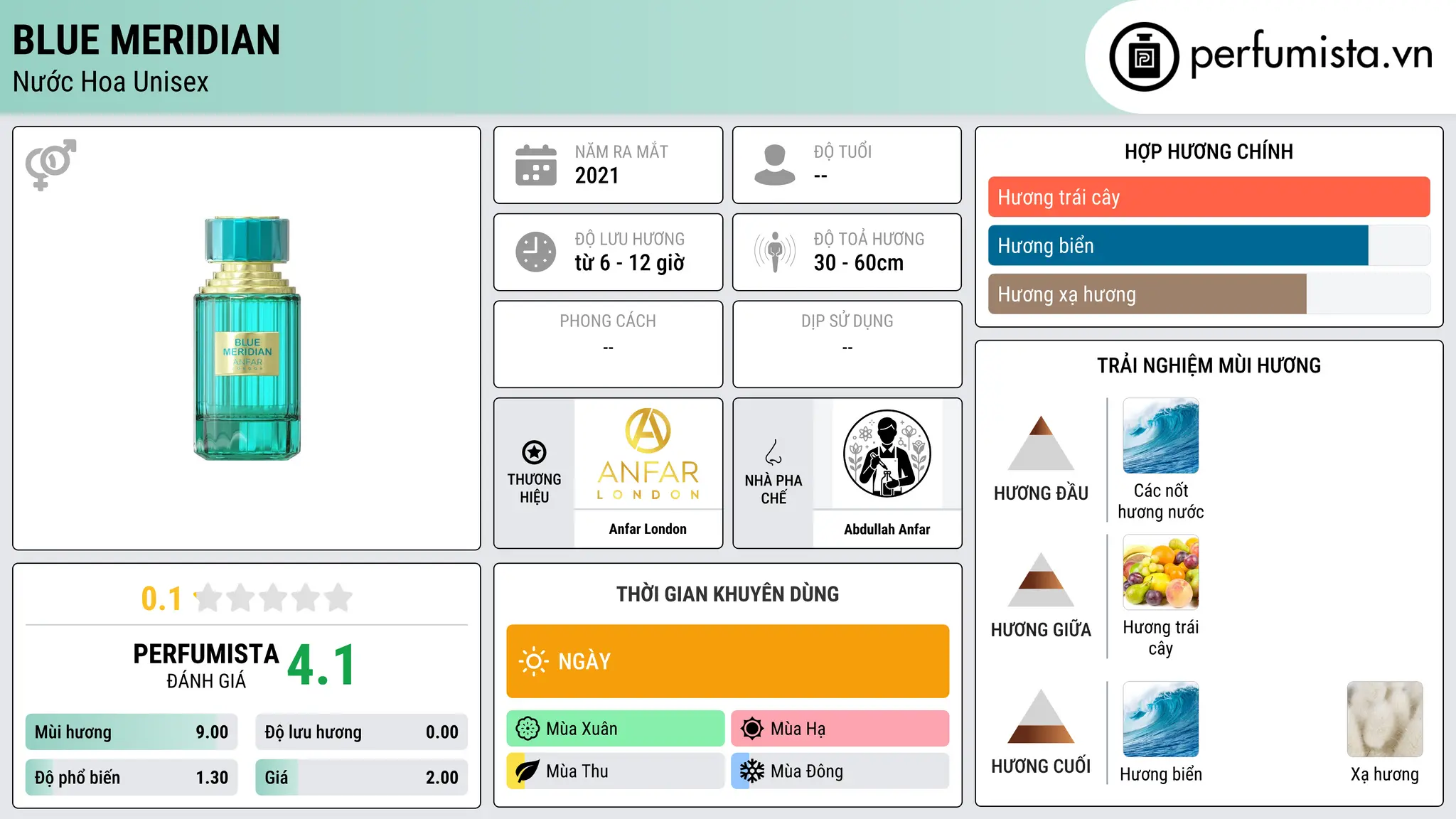Click the sillage value 30 - 60cm
The width and height of the screenshot is (1456, 819).
click(859, 263)
